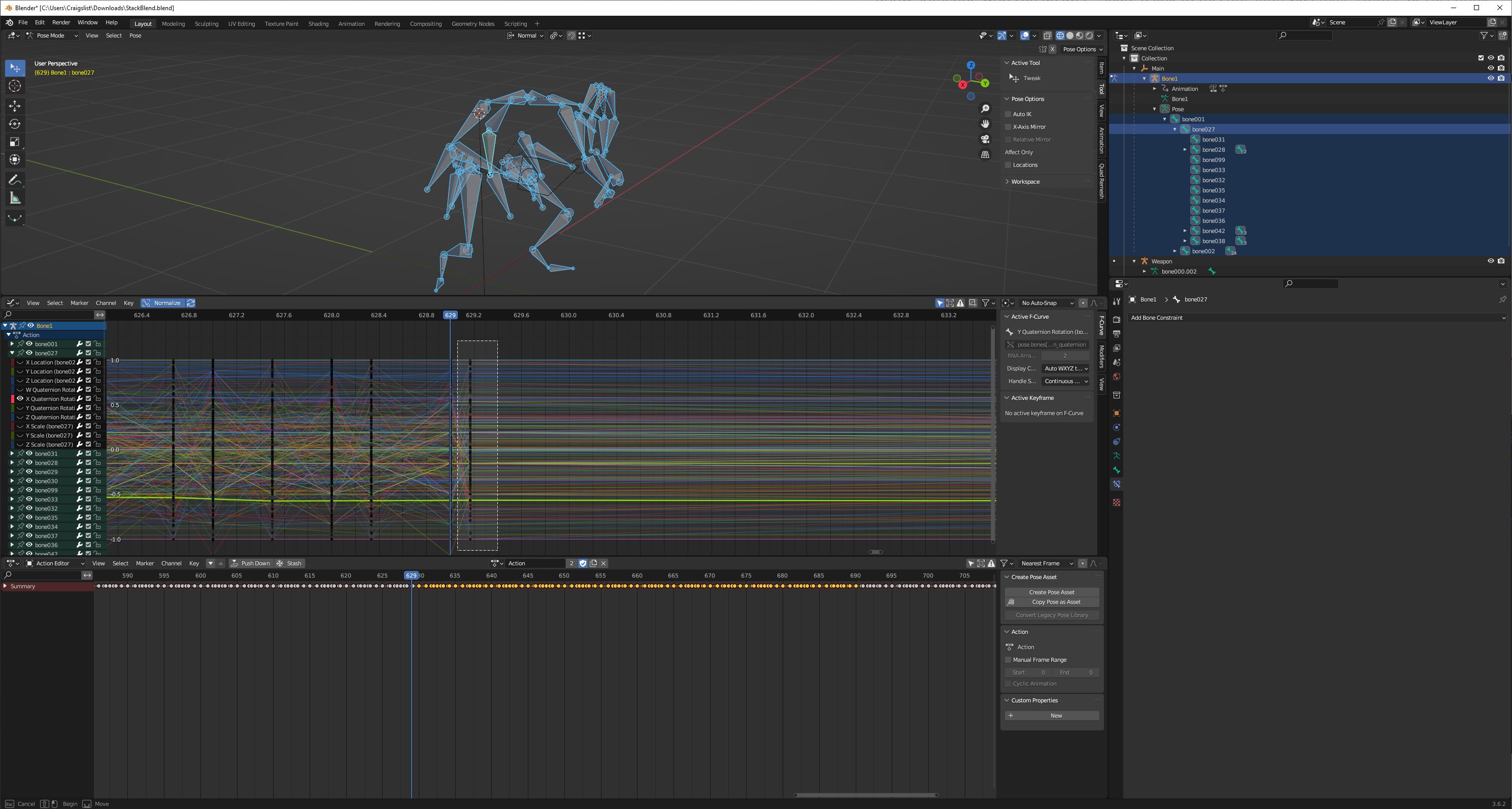Enable Affect Only Locations checkbox

[1008, 165]
